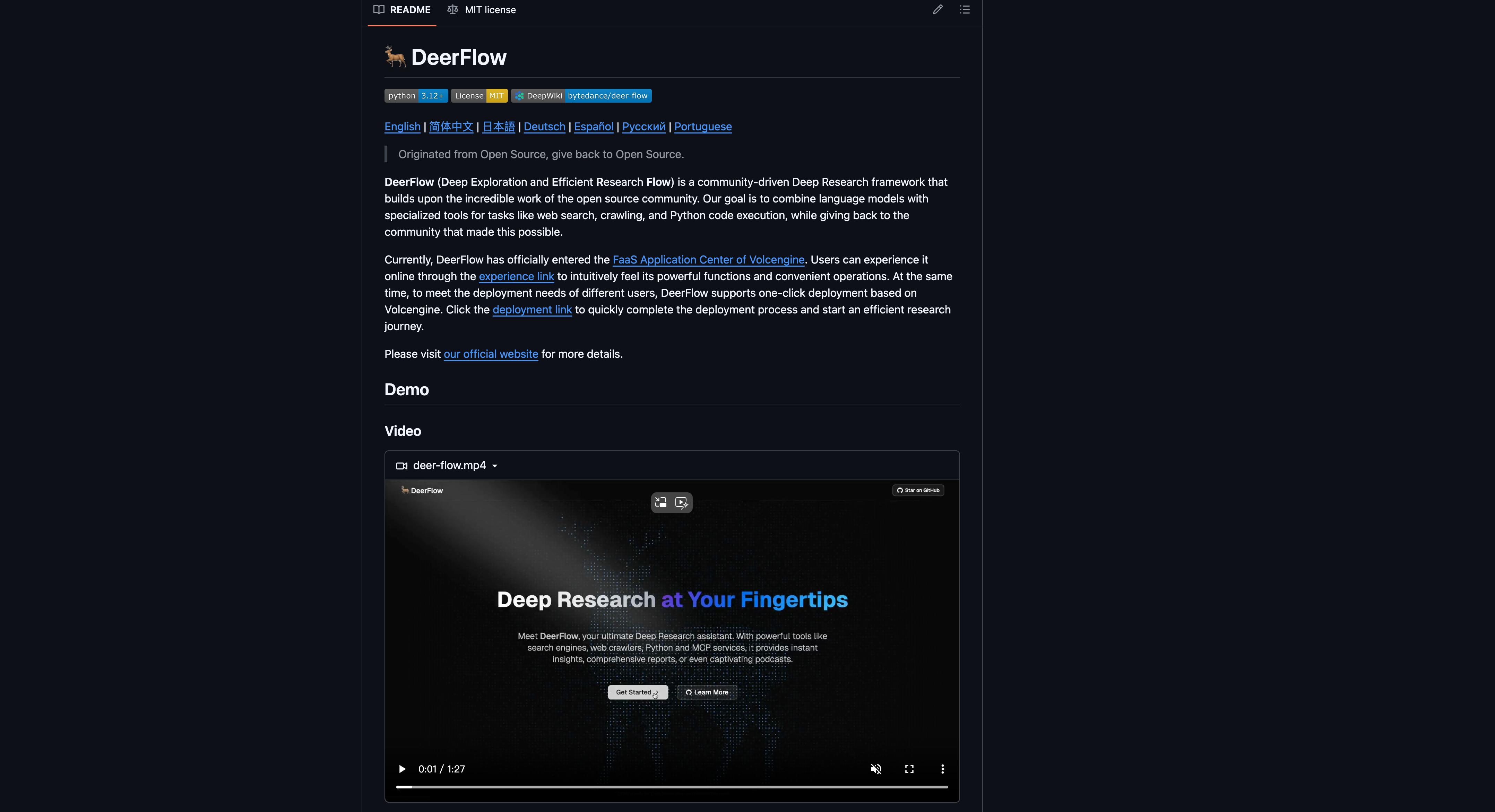Click Star on GitHub in the video
The width and height of the screenshot is (1495, 812).
[x=918, y=491]
